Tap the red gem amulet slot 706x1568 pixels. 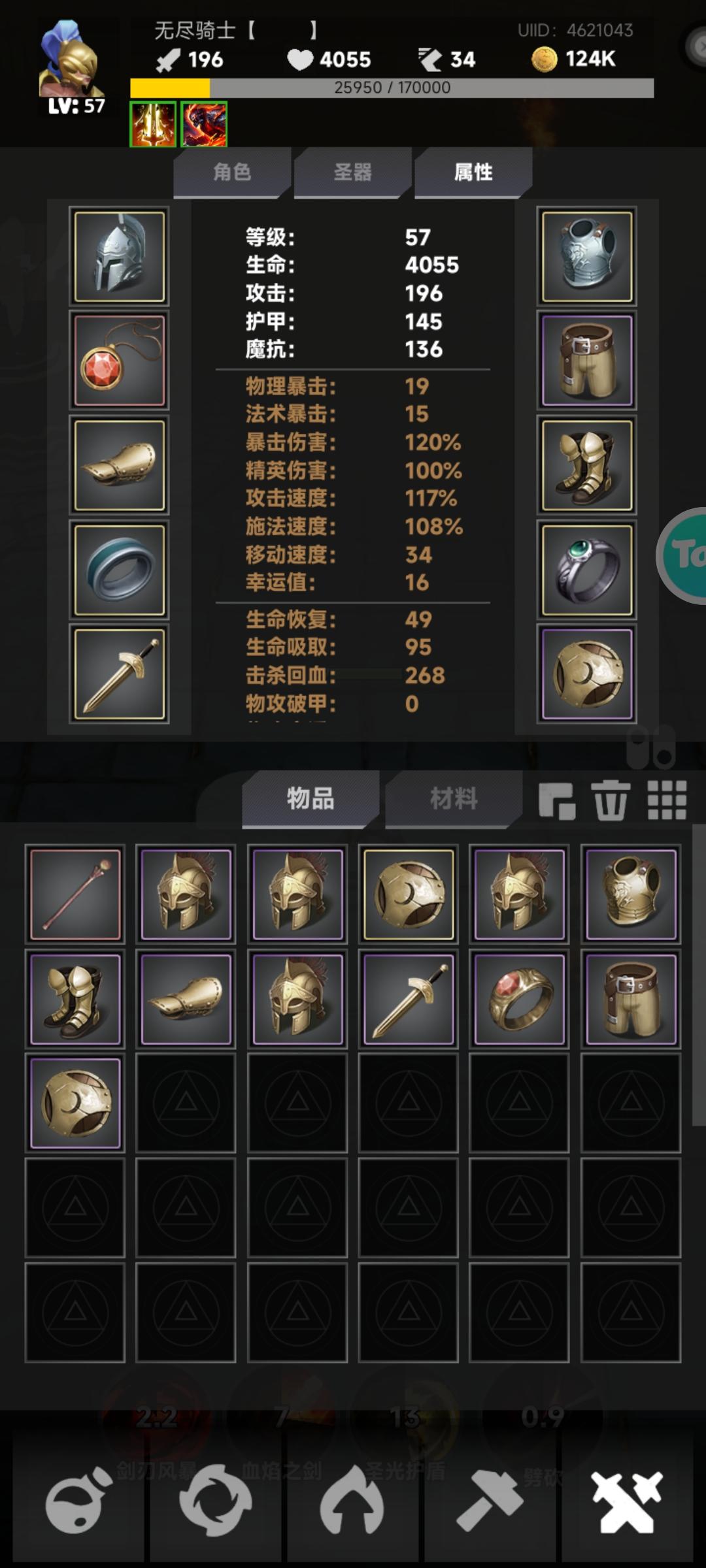120,361
